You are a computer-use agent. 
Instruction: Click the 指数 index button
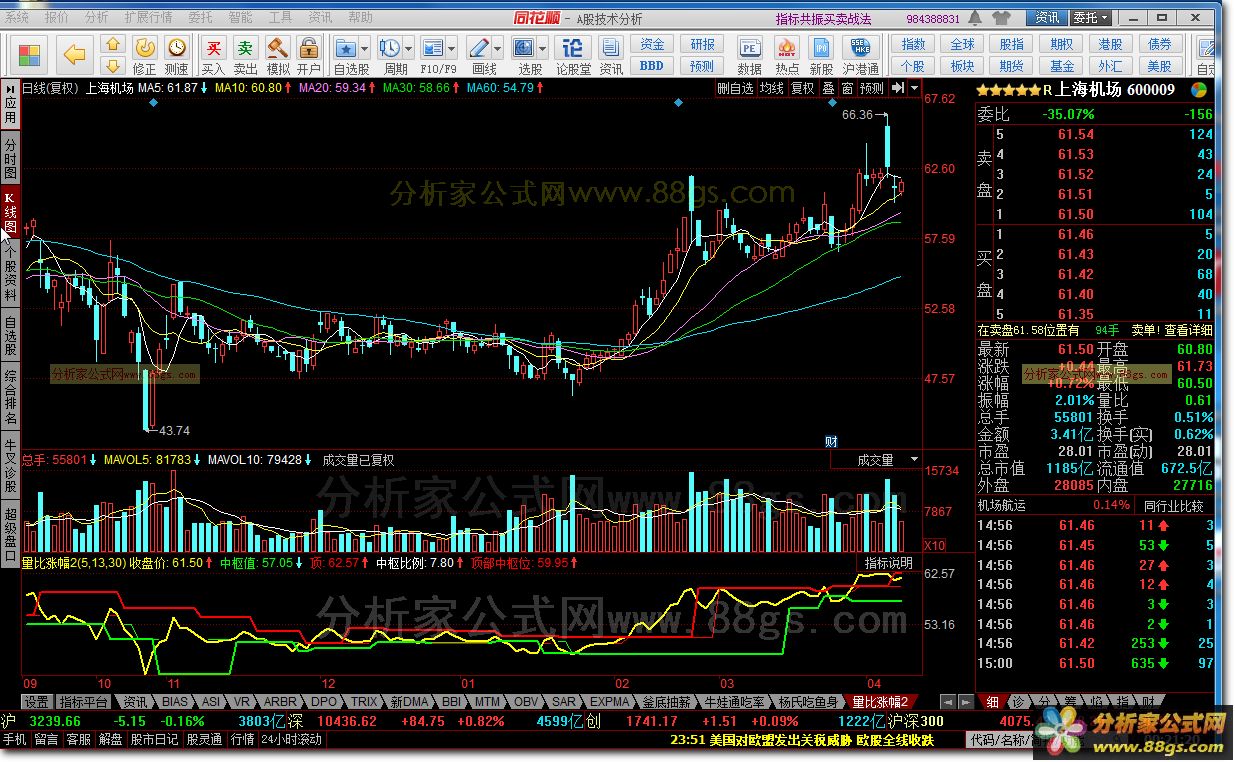click(913, 45)
